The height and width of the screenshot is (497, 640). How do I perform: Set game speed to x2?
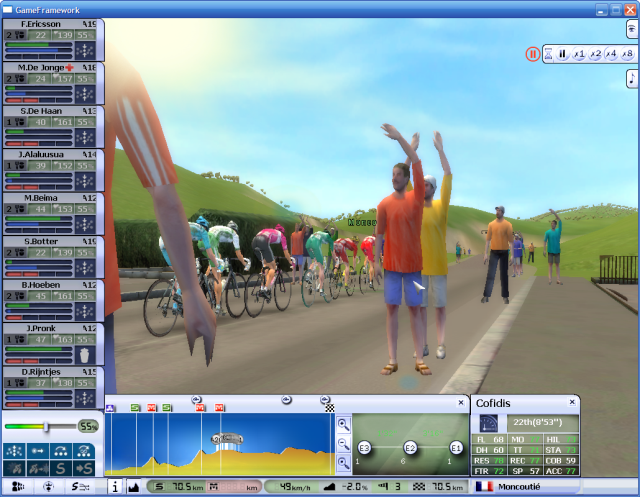coord(595,54)
